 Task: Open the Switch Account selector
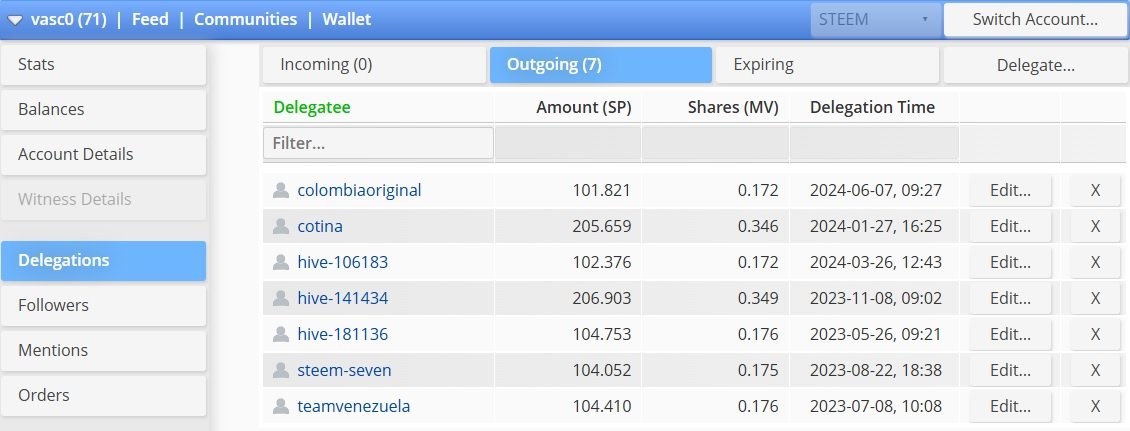pyautogui.click(x=1035, y=19)
